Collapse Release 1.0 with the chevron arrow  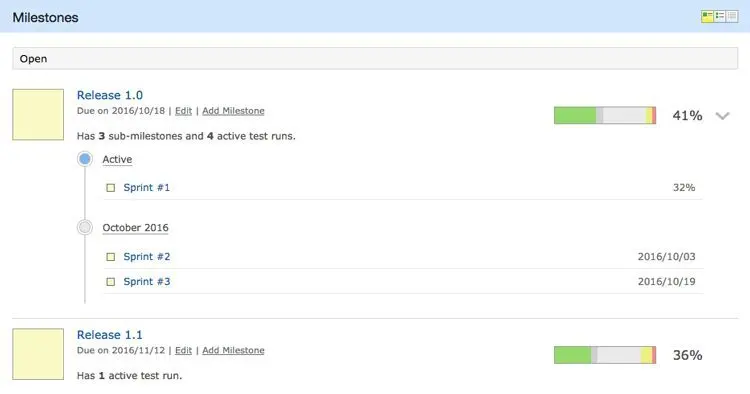[x=722, y=116]
